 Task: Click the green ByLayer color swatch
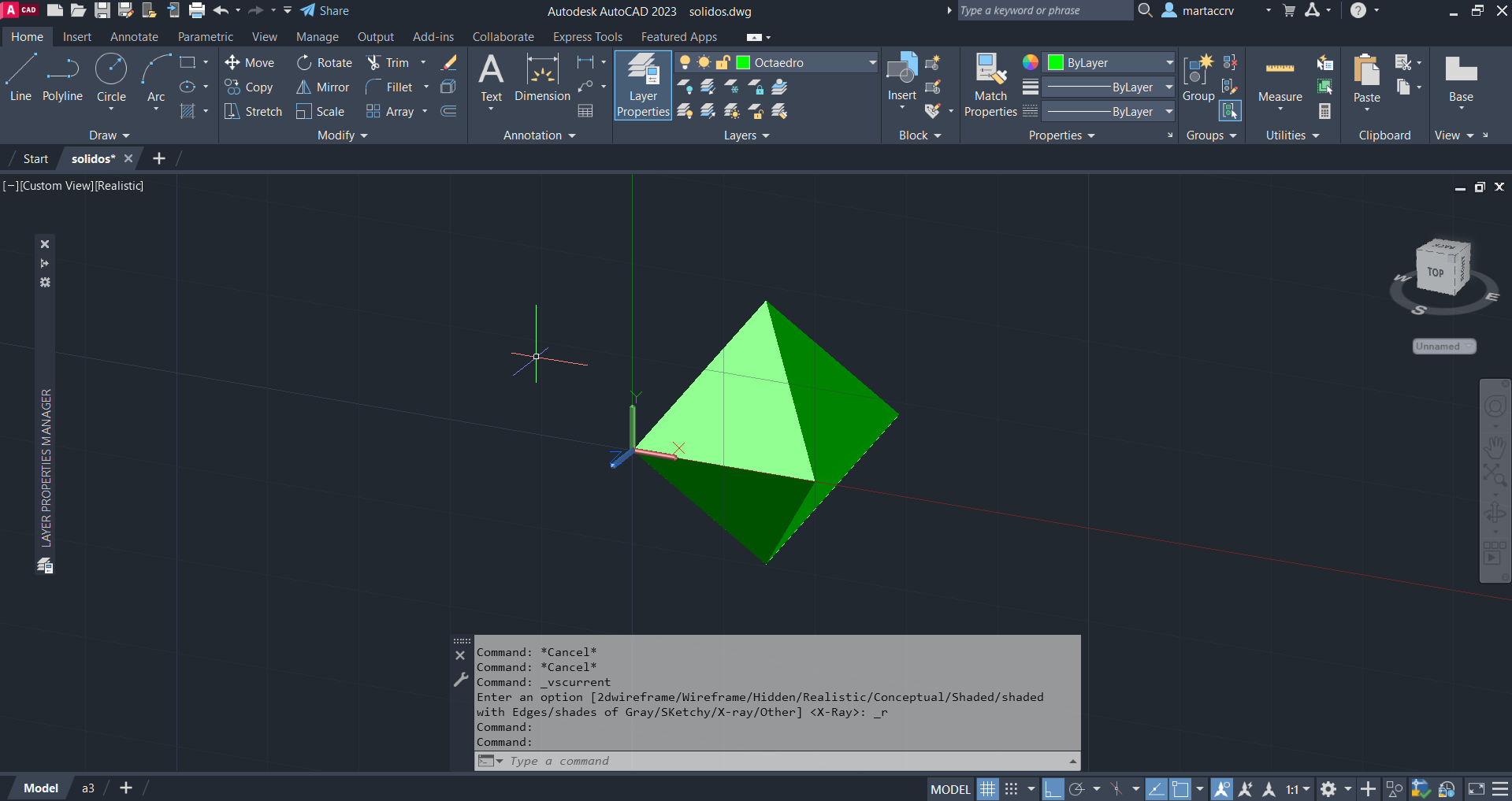[1056, 63]
